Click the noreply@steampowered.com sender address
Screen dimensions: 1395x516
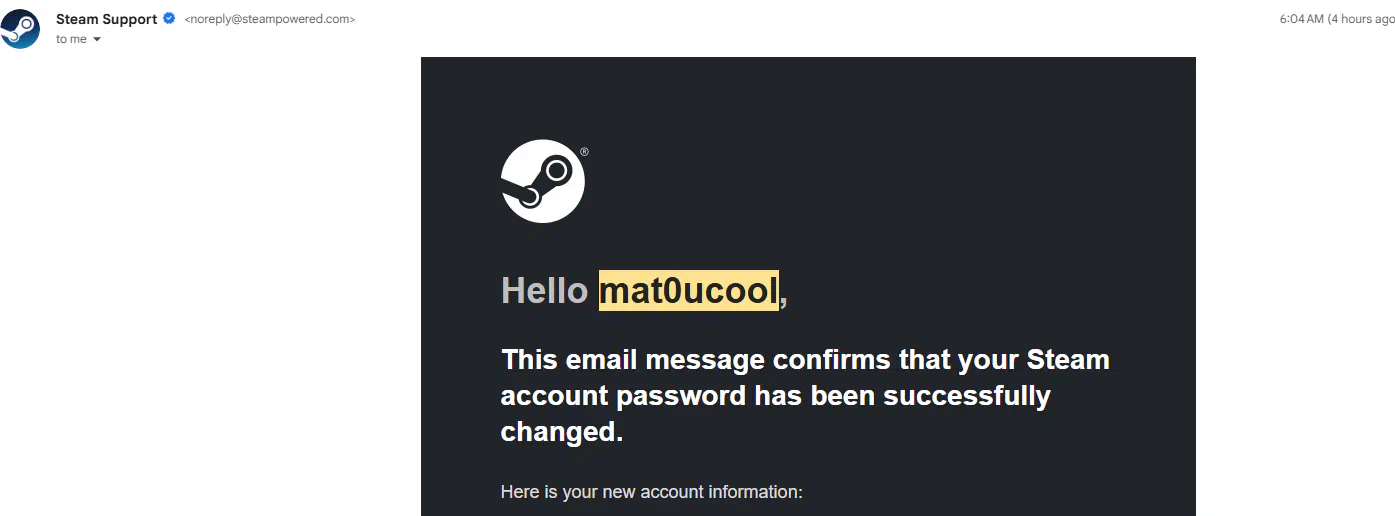(x=270, y=19)
